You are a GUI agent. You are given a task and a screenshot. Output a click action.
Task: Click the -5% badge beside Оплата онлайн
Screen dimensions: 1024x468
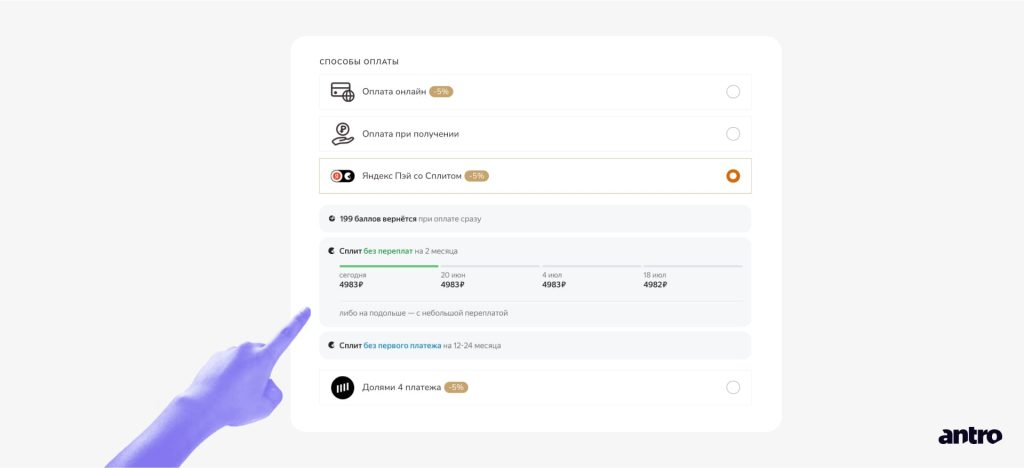pyautogui.click(x=441, y=92)
